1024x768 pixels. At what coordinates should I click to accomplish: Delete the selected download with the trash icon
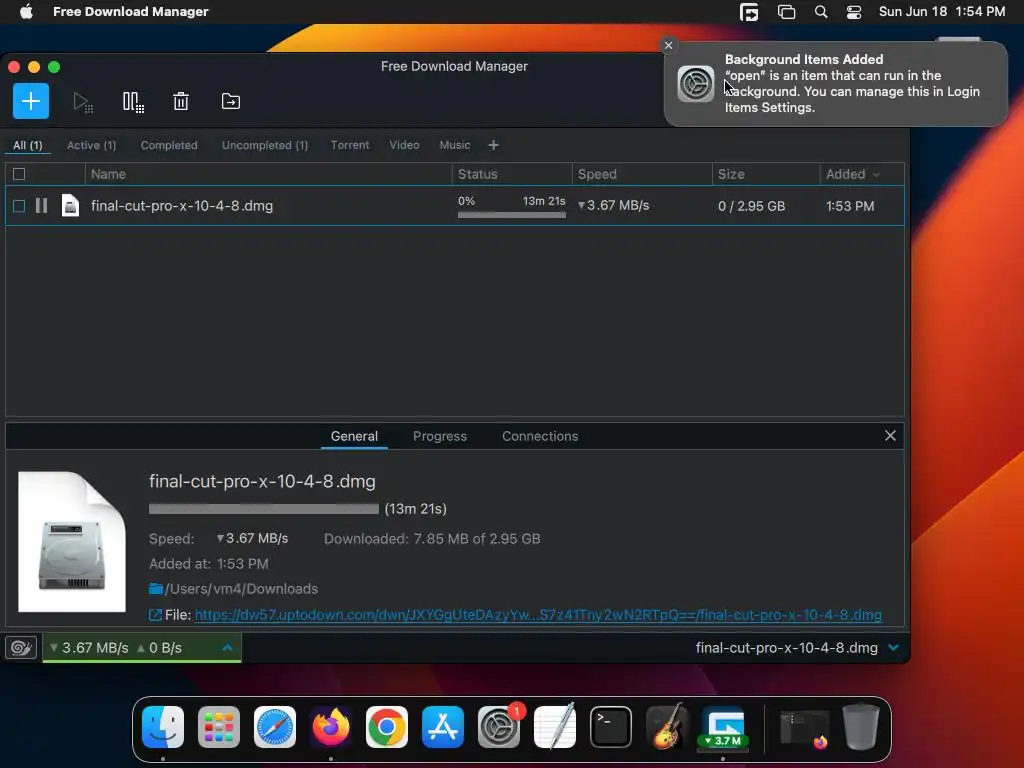(x=181, y=101)
